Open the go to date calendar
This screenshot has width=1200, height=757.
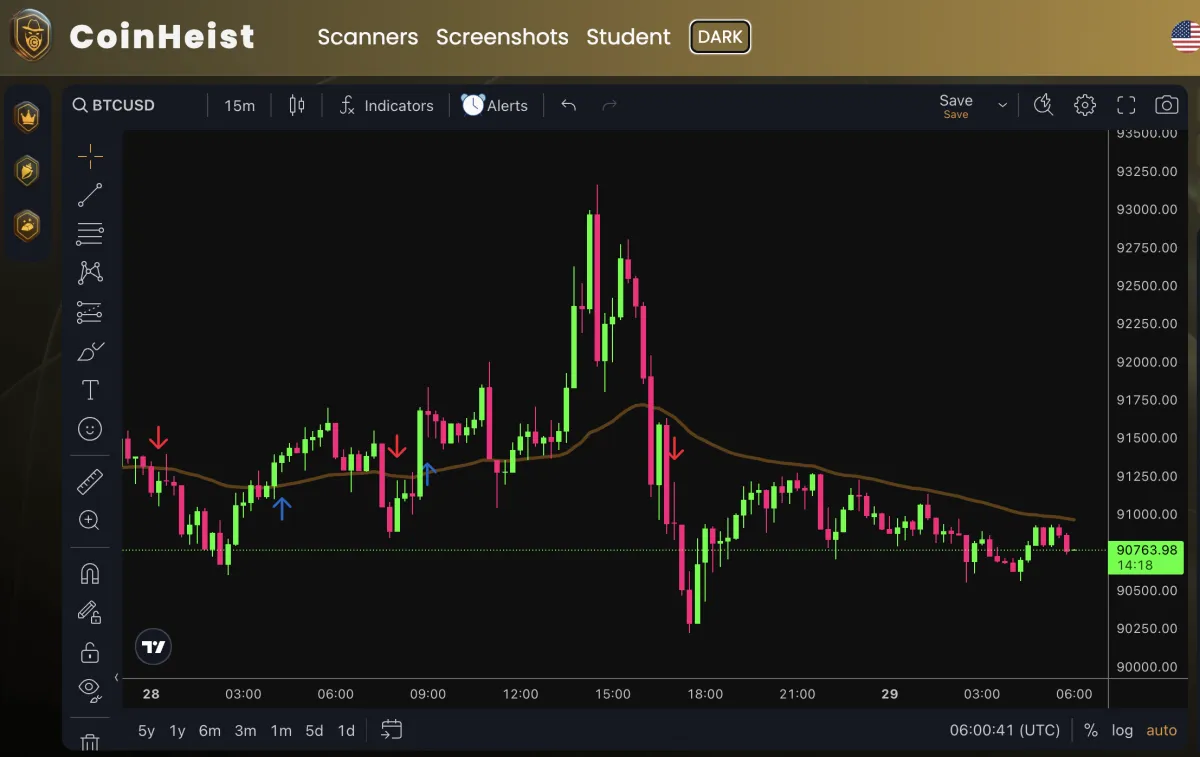click(x=392, y=730)
